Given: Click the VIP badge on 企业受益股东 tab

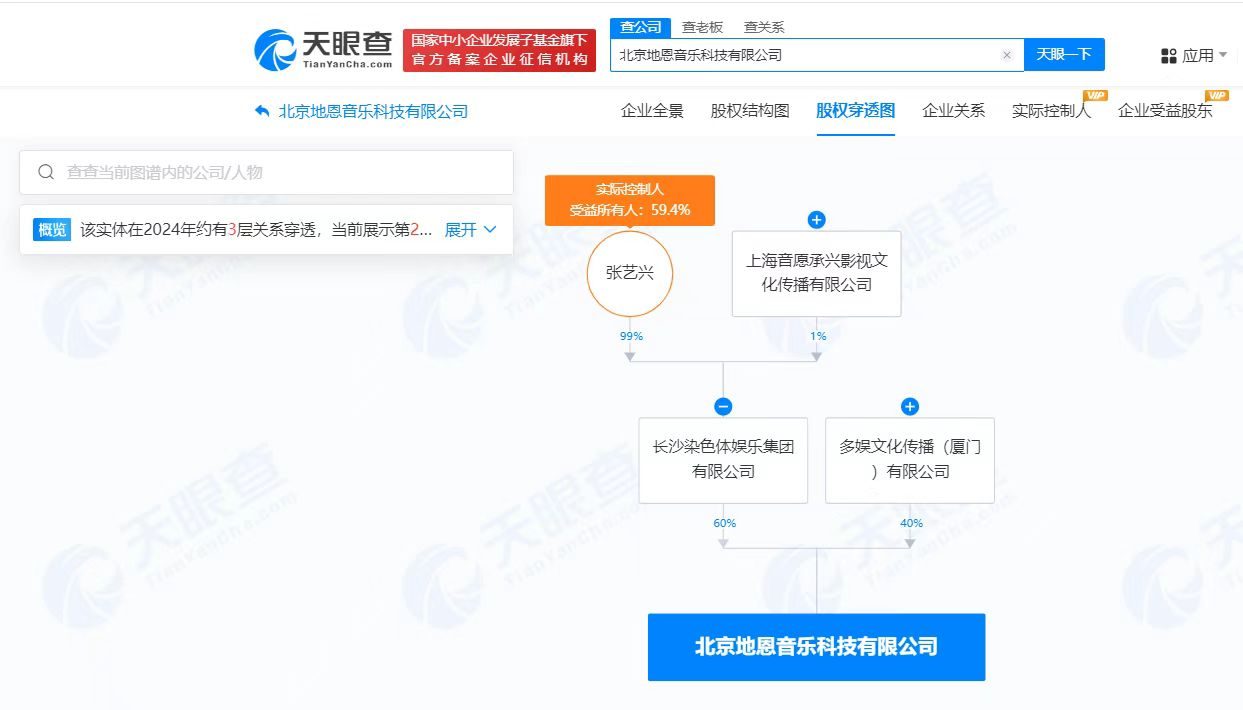Looking at the screenshot, I should coord(1217,98).
